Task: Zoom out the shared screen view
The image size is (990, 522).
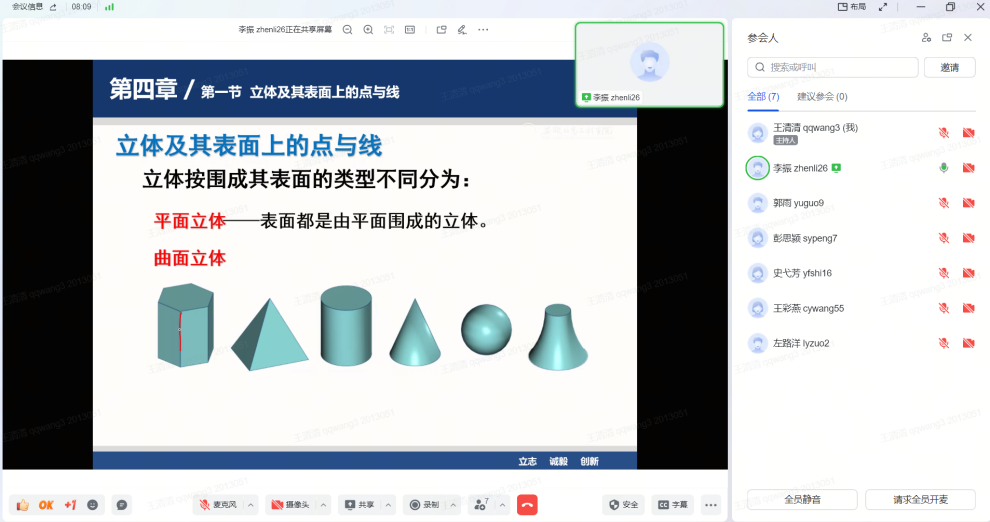Action: coord(347,30)
